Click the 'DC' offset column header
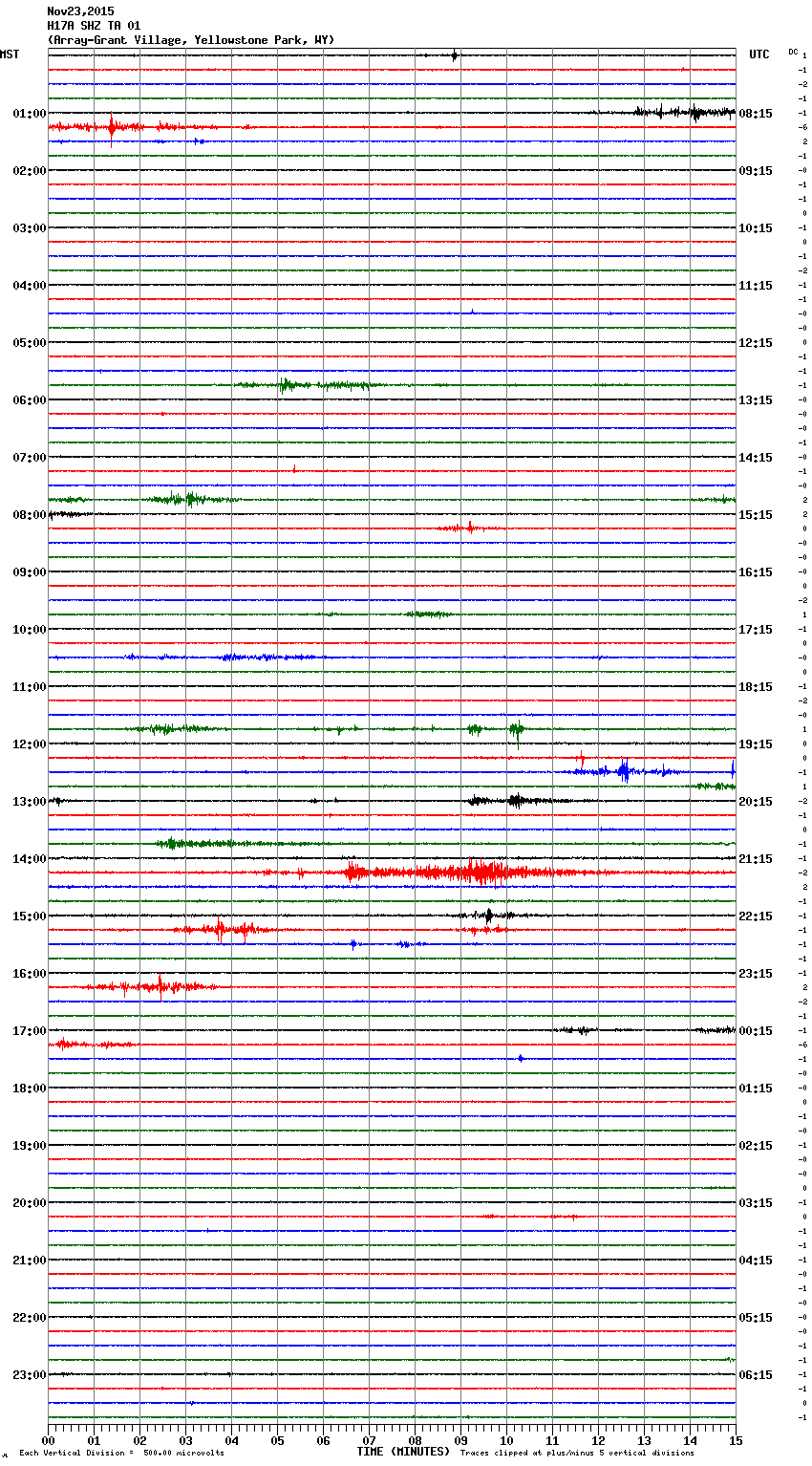 pyautogui.click(x=793, y=52)
